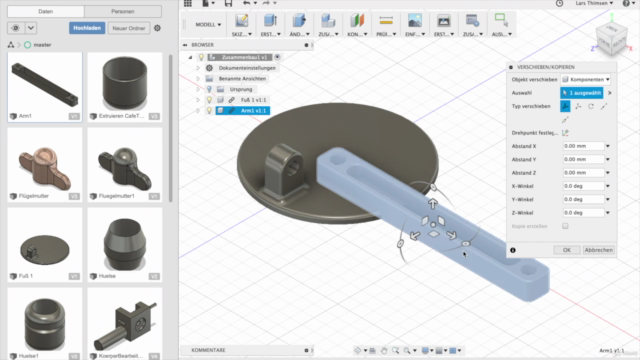Click the Redo arrow icon
Viewport: 640px width, 360px height.
pos(266,3)
